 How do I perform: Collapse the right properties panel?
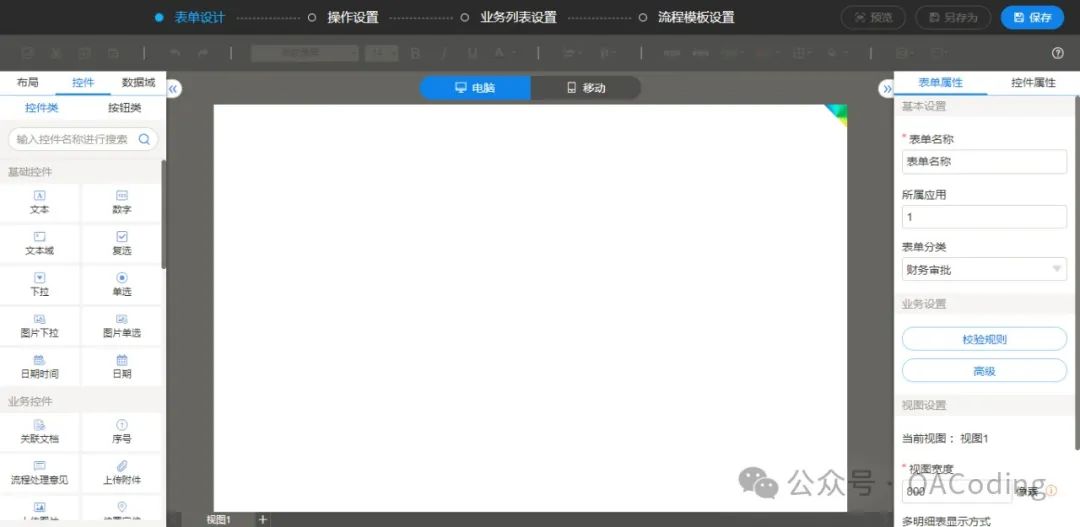pos(886,89)
